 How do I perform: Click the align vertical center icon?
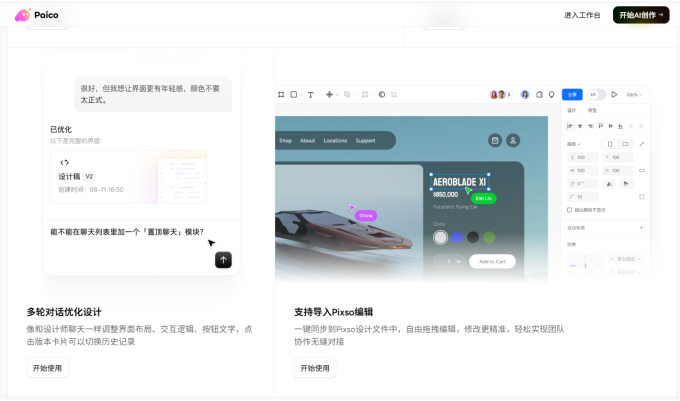611,126
